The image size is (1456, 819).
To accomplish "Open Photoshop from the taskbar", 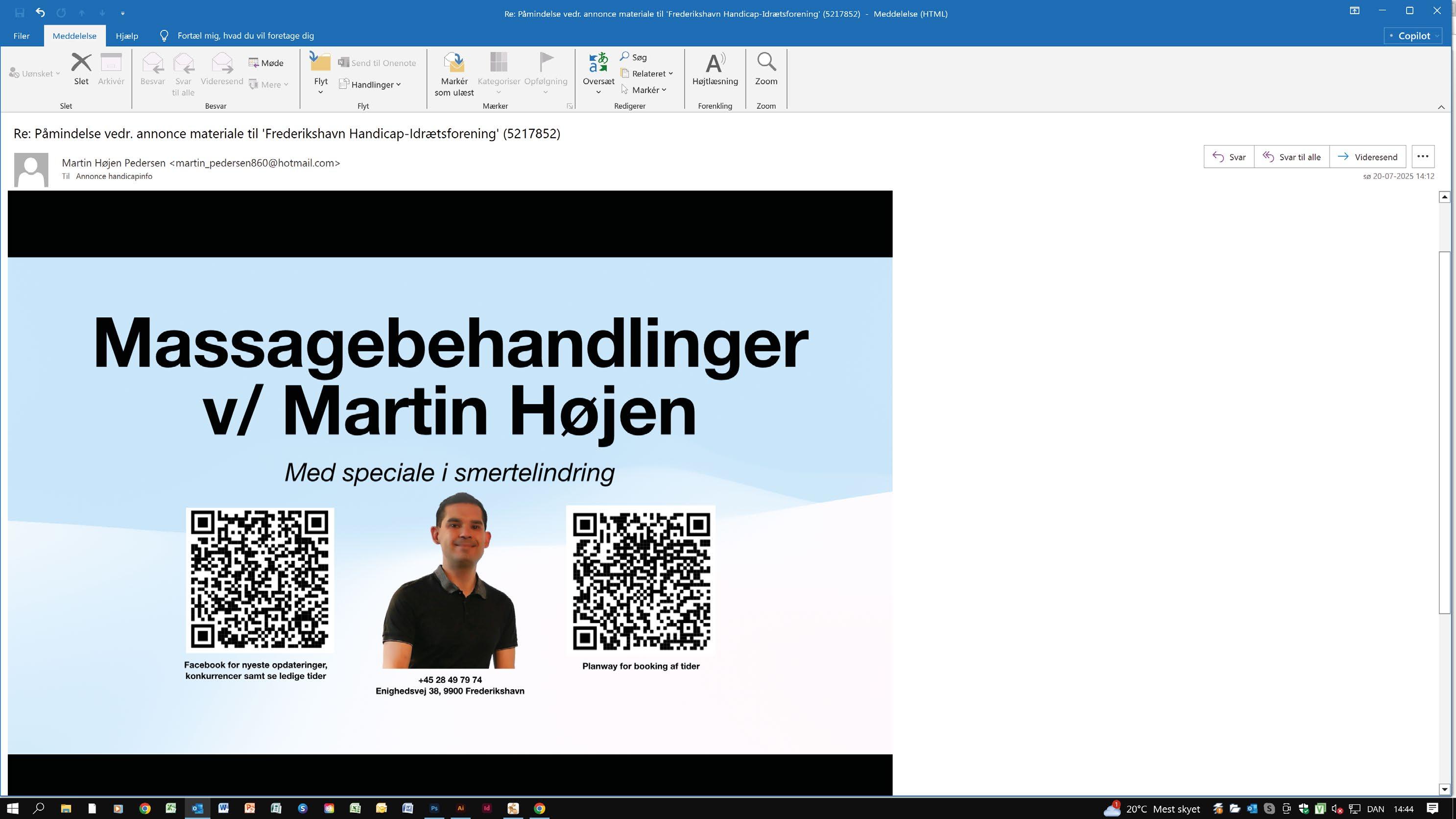I will [434, 808].
